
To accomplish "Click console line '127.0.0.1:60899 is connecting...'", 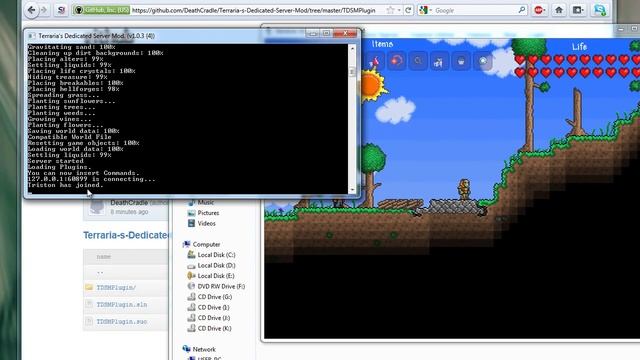I will click(91, 179).
